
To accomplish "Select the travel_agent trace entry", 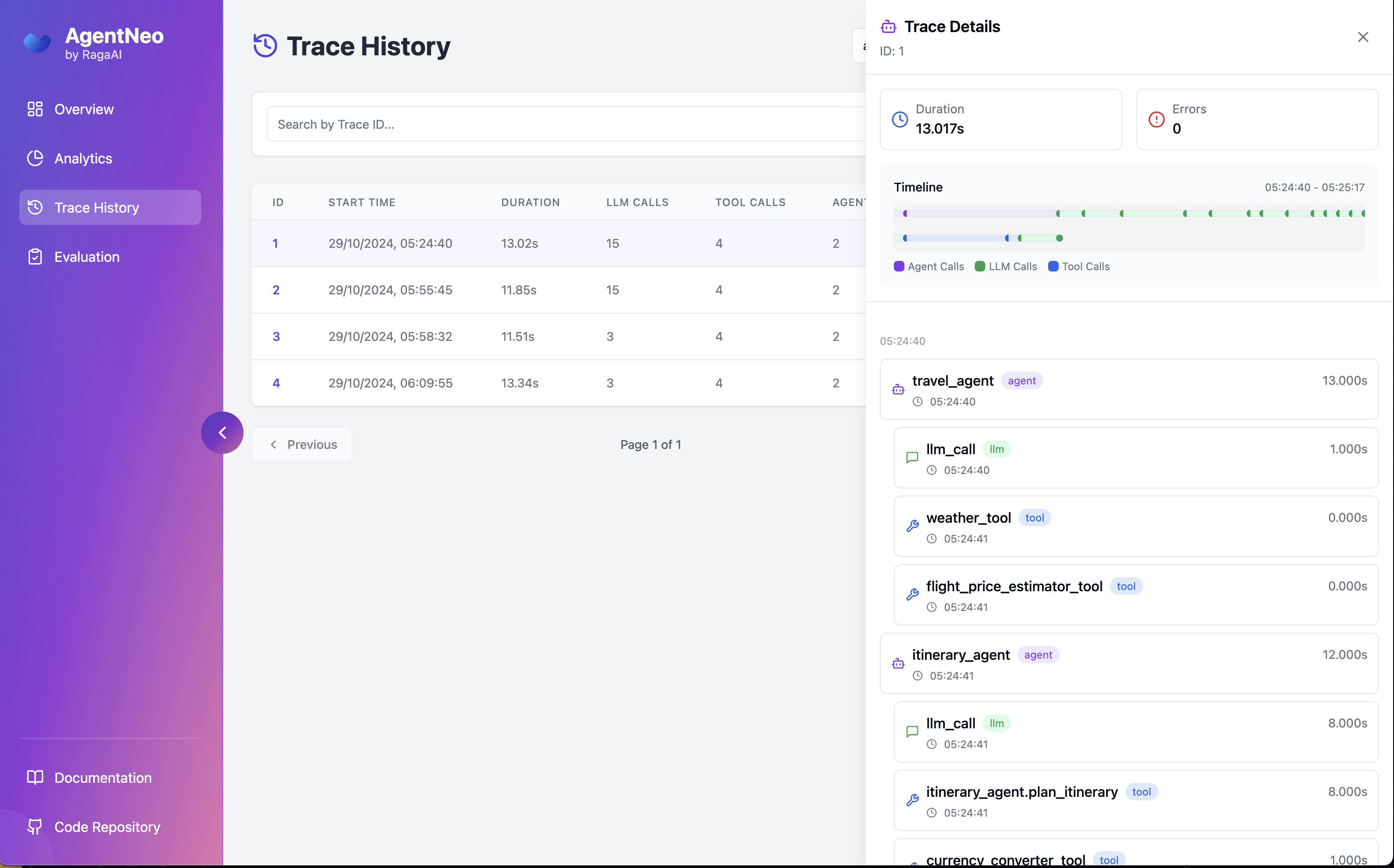I will [1129, 389].
